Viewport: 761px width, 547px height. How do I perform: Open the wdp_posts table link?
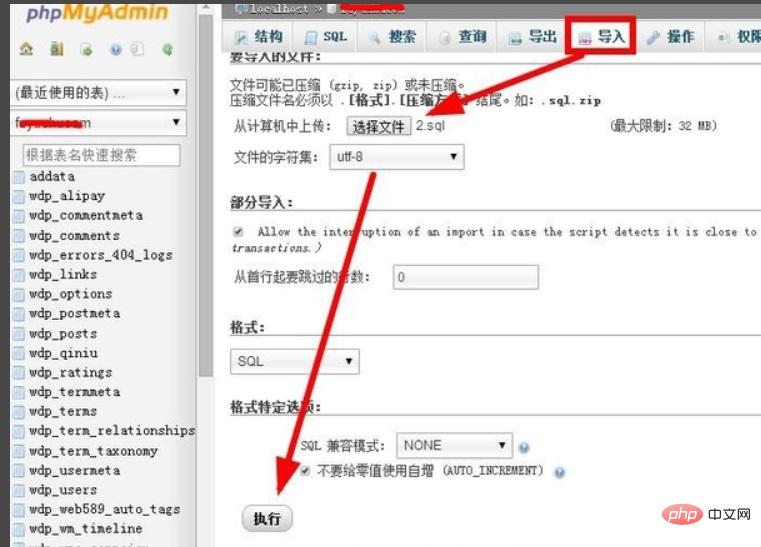[x=63, y=333]
